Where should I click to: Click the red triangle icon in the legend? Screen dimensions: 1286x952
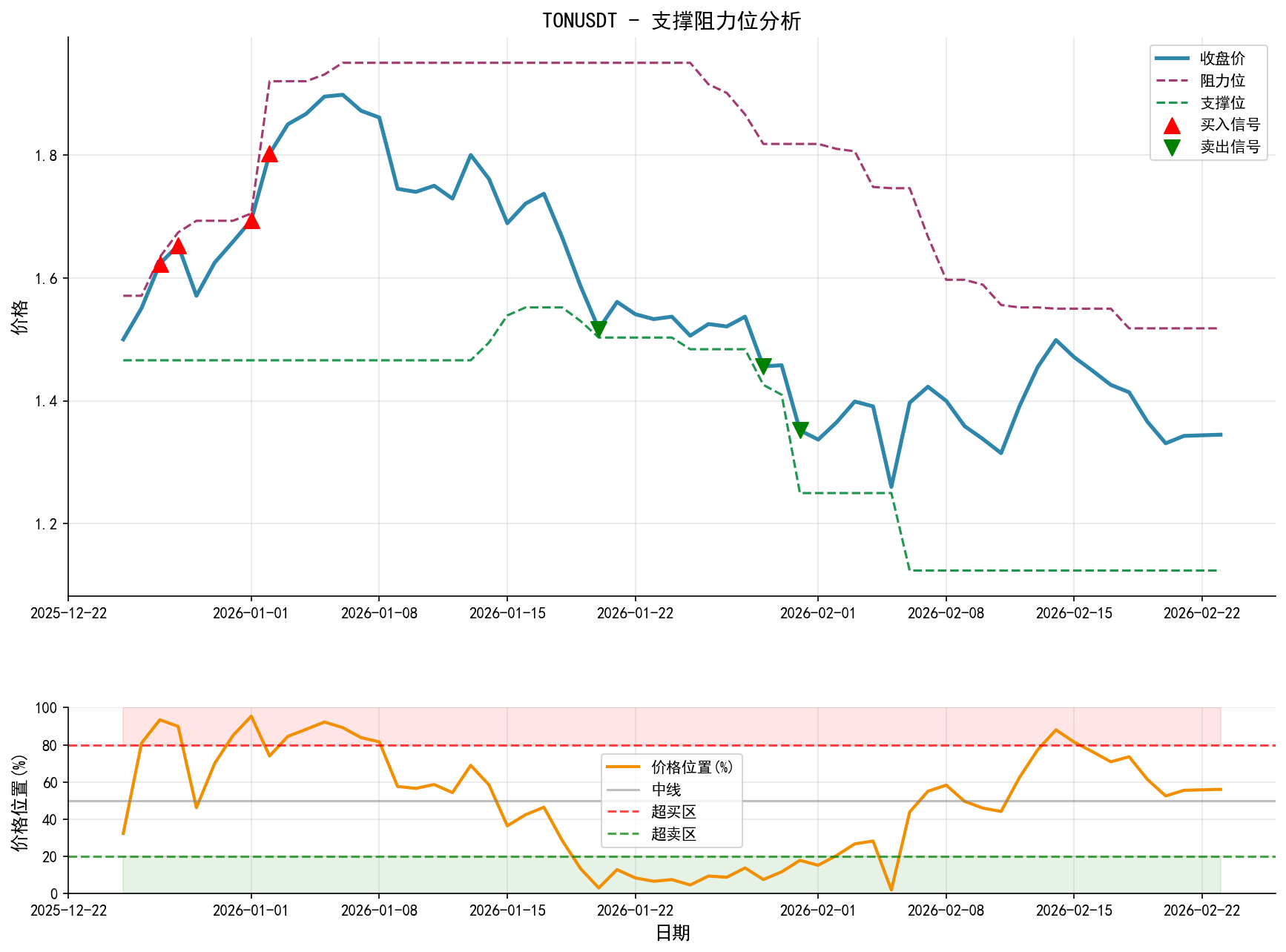pyautogui.click(x=1170, y=128)
